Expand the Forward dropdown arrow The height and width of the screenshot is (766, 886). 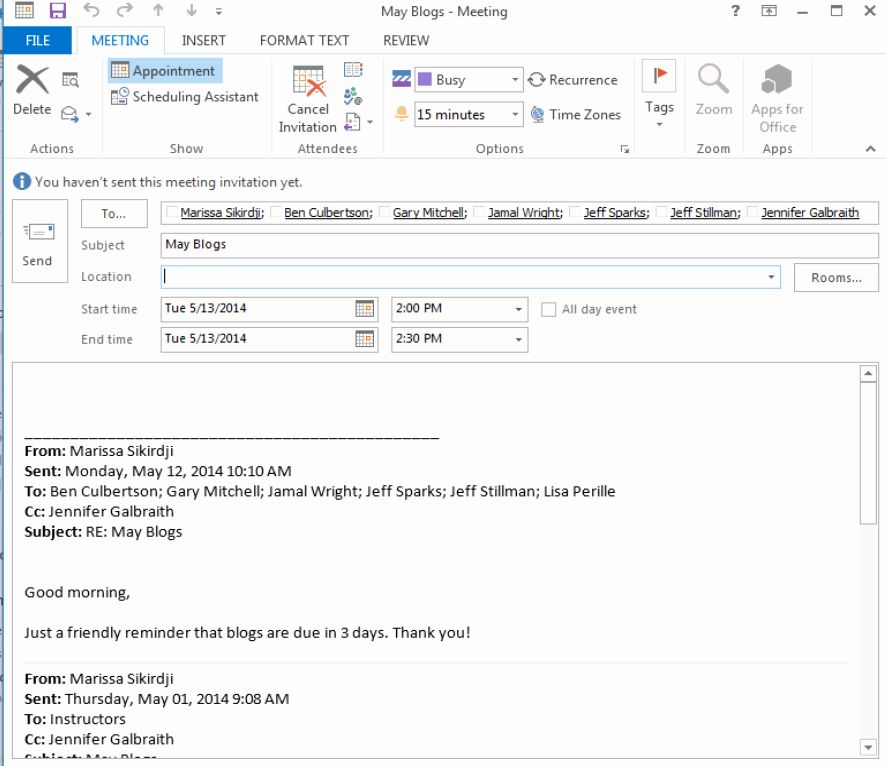coord(89,114)
